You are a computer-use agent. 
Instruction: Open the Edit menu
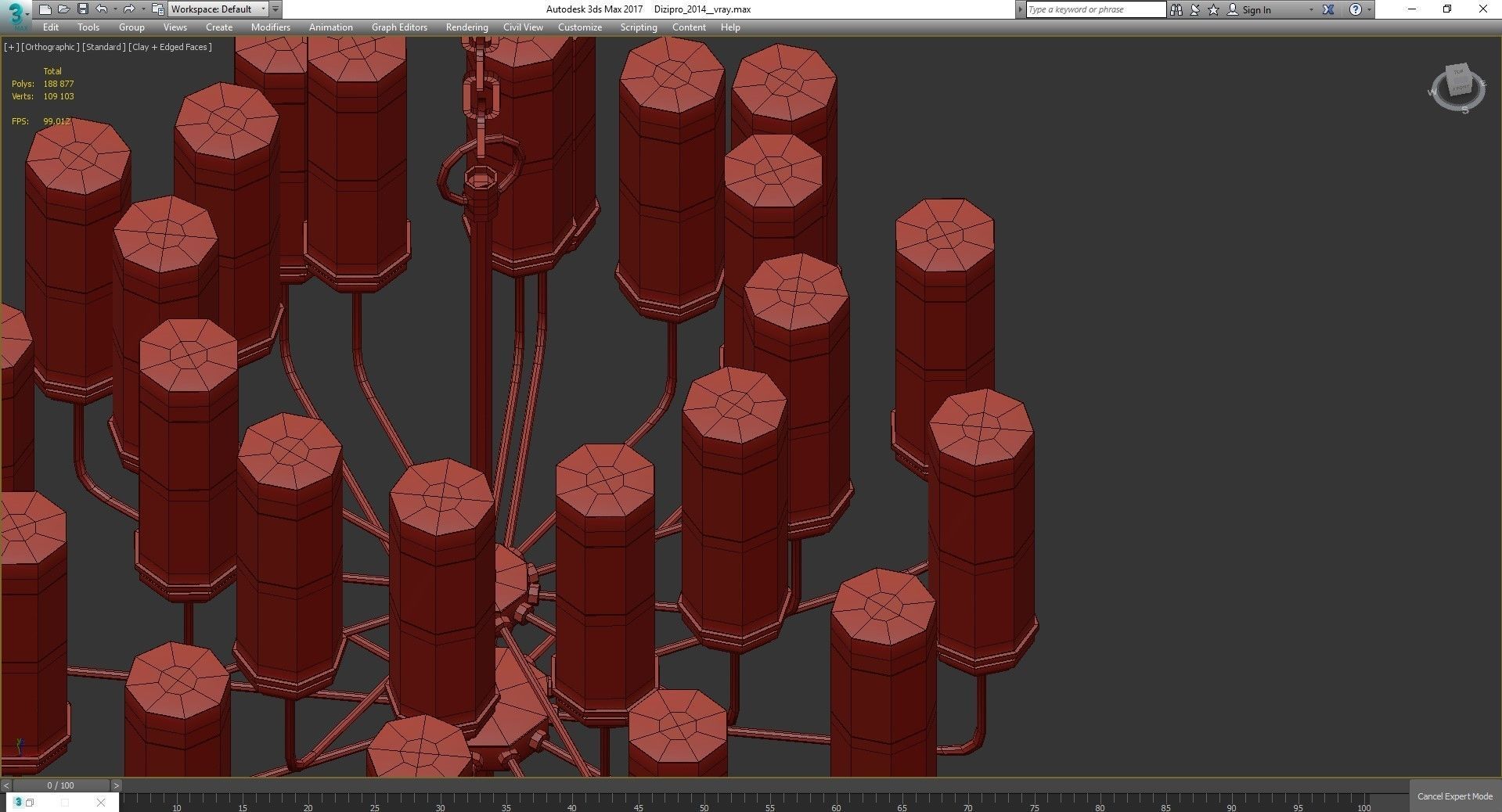[x=51, y=27]
